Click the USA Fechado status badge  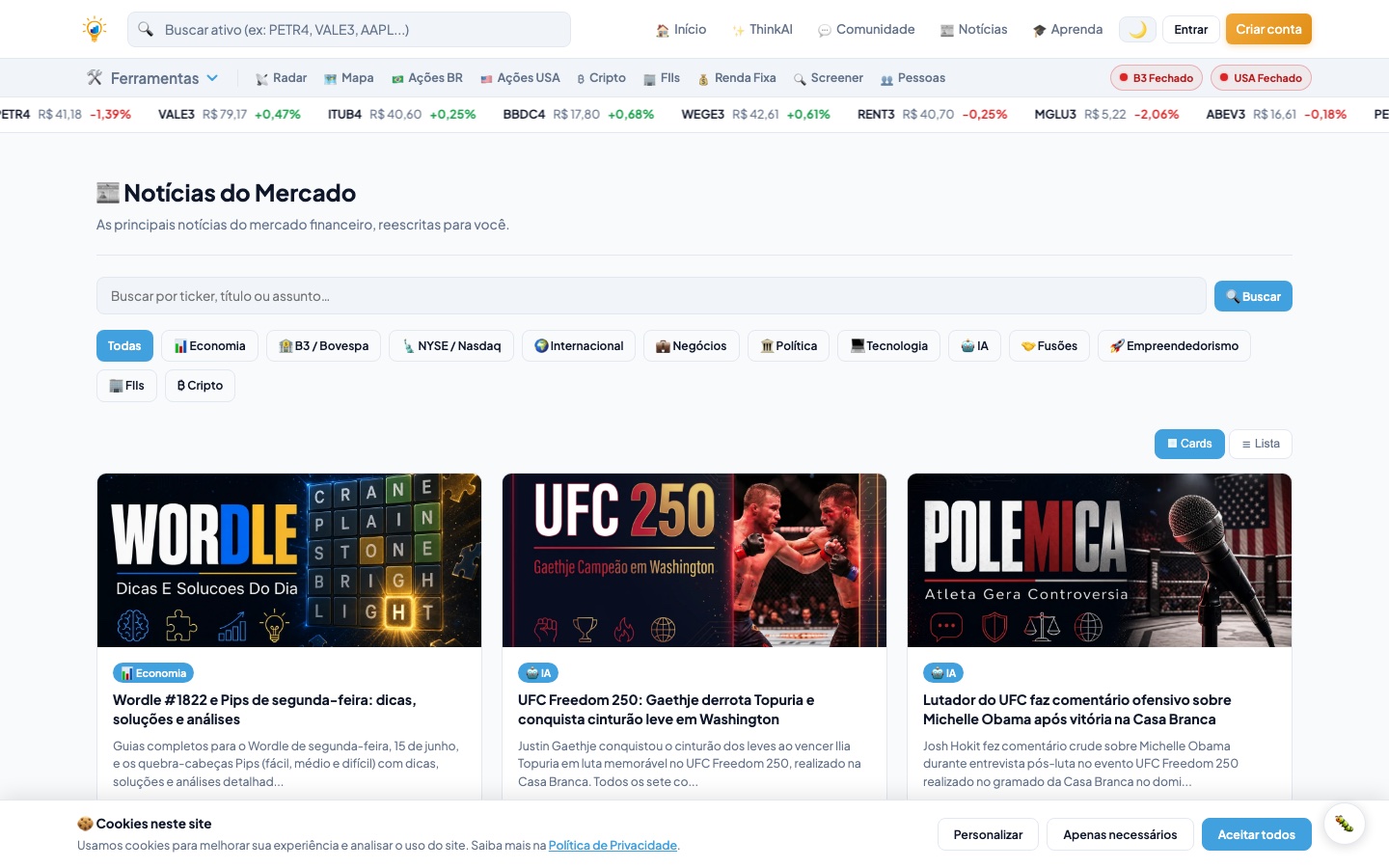[1261, 78]
